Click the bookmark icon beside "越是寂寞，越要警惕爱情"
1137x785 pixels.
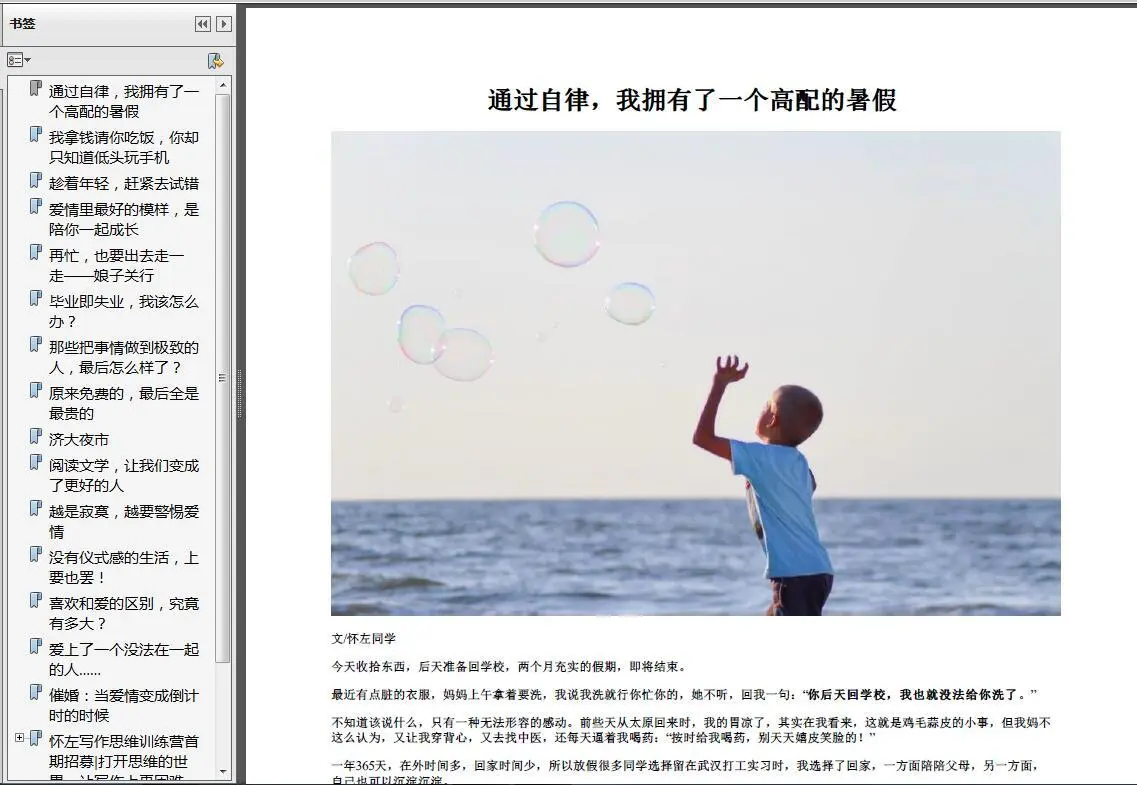click(x=36, y=508)
